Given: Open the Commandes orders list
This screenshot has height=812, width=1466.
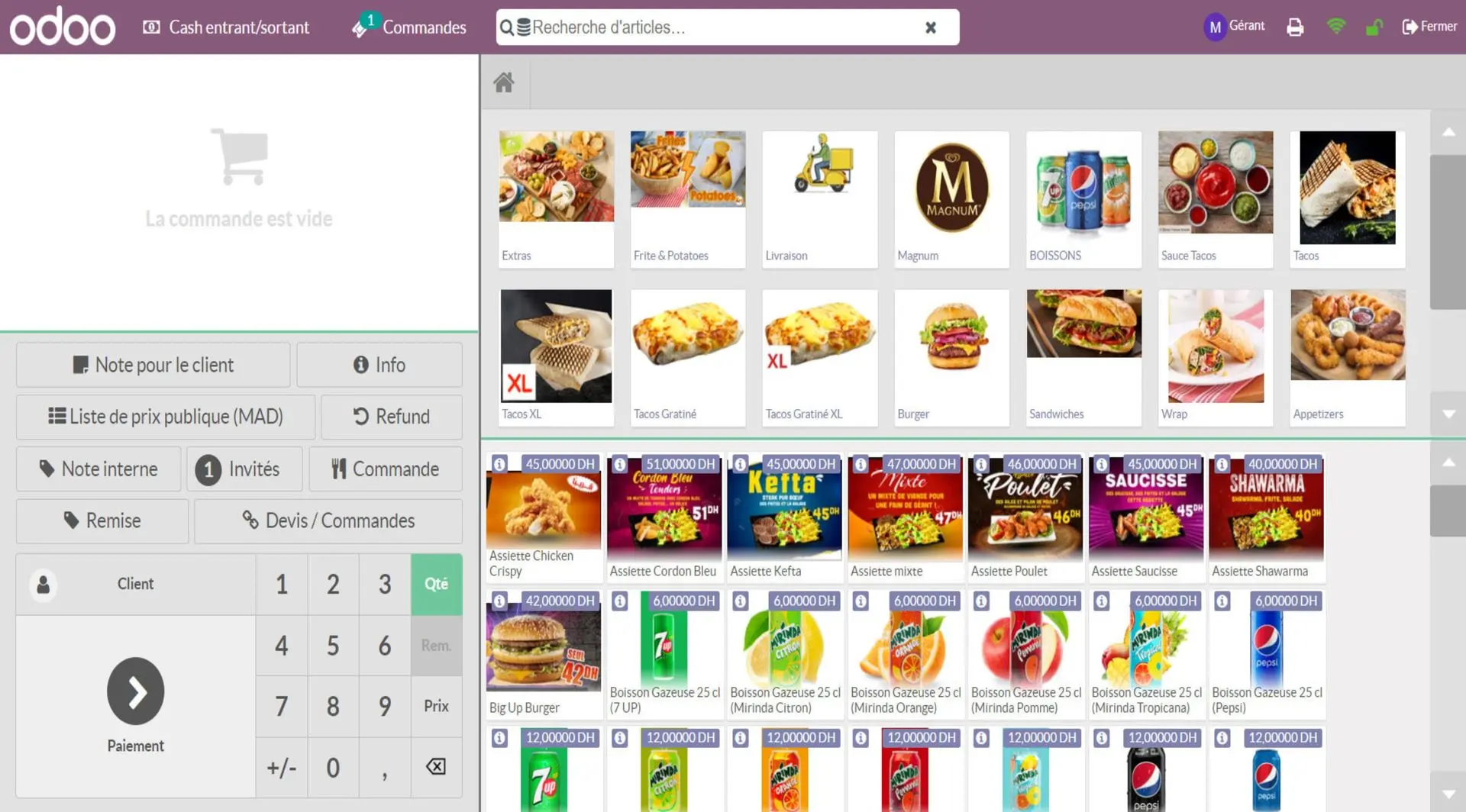Looking at the screenshot, I should click(x=409, y=27).
